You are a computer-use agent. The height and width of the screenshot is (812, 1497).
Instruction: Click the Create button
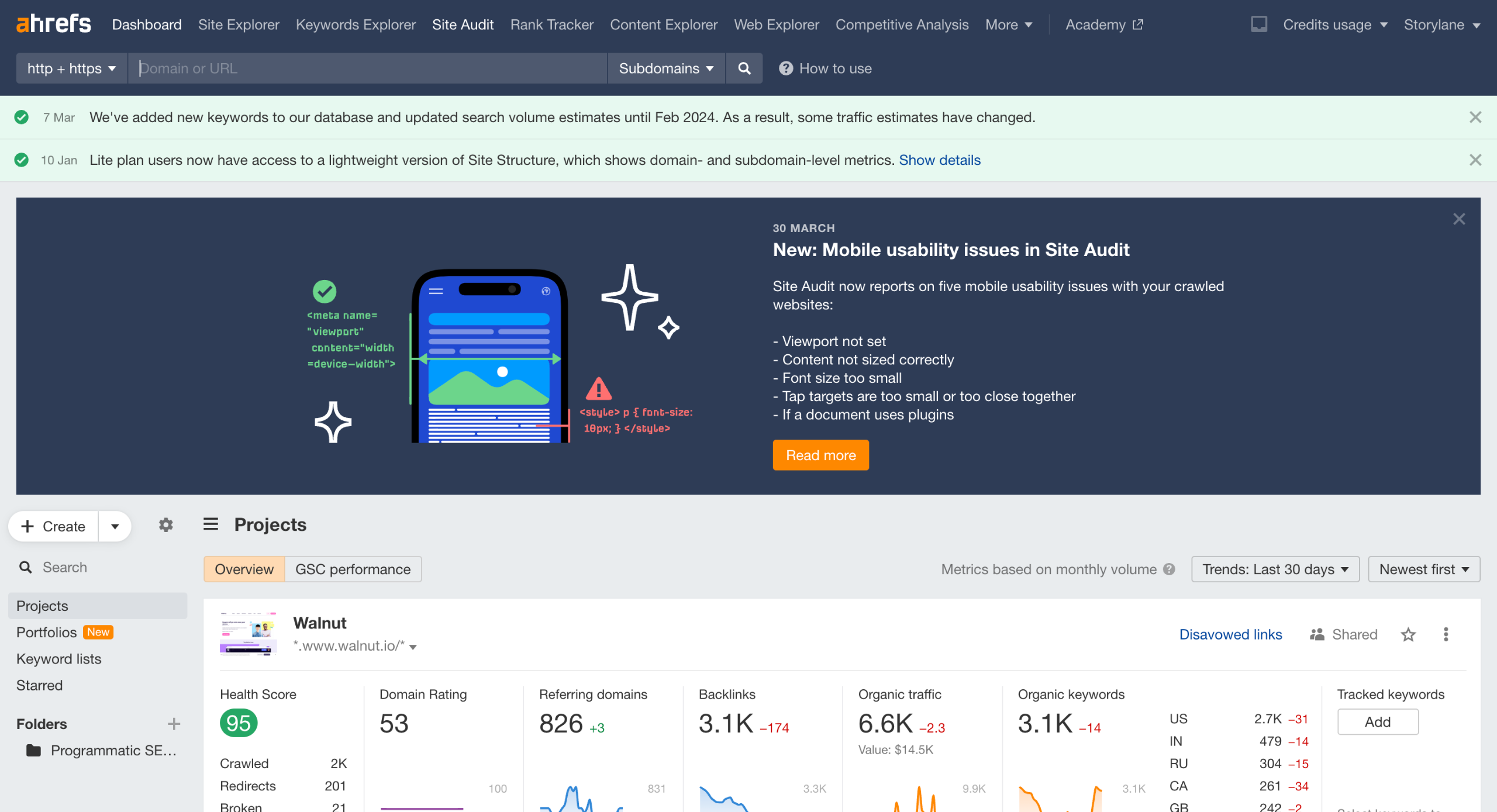pos(54,526)
